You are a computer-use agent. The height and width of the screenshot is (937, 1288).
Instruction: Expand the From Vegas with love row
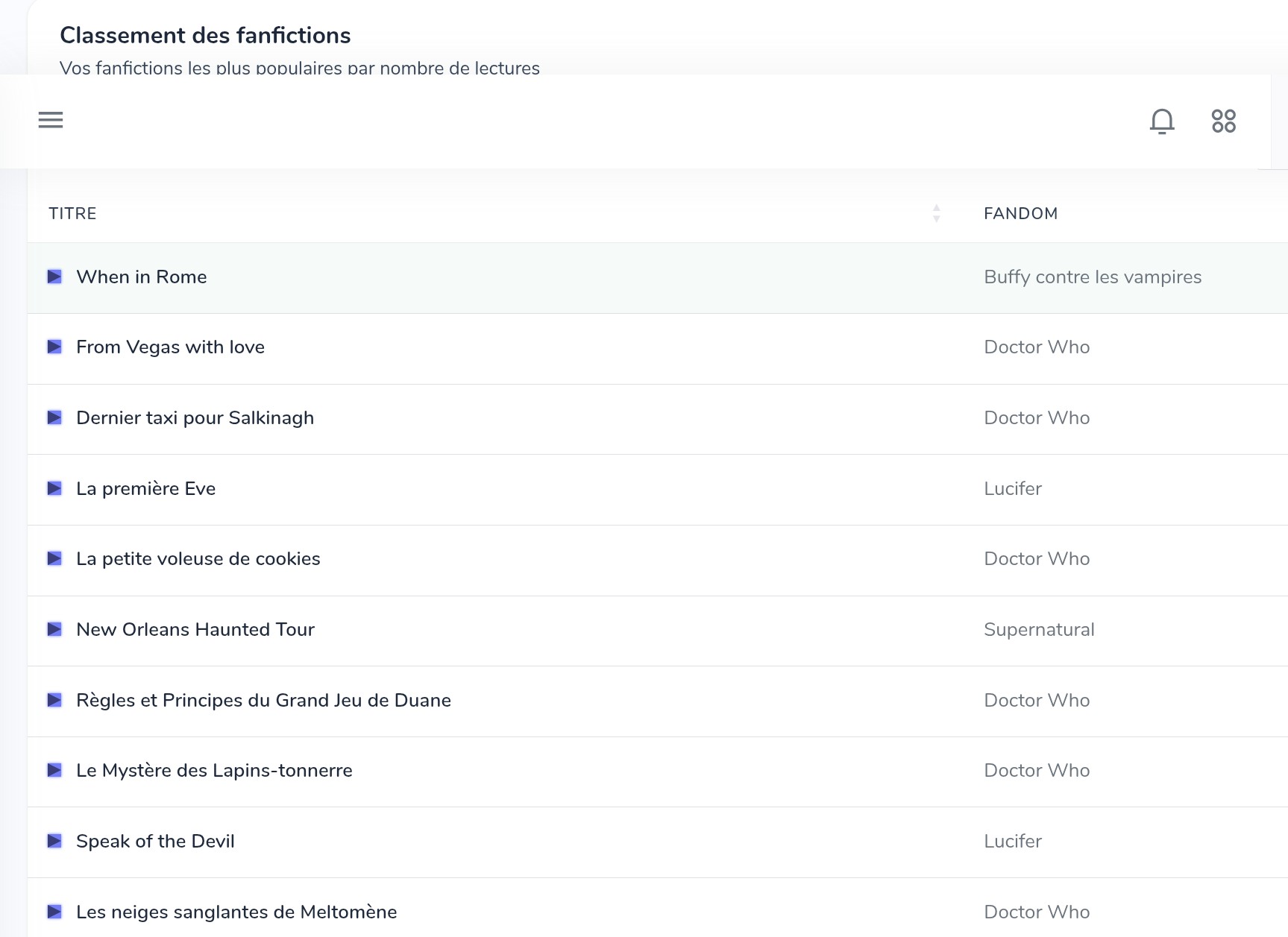point(54,347)
